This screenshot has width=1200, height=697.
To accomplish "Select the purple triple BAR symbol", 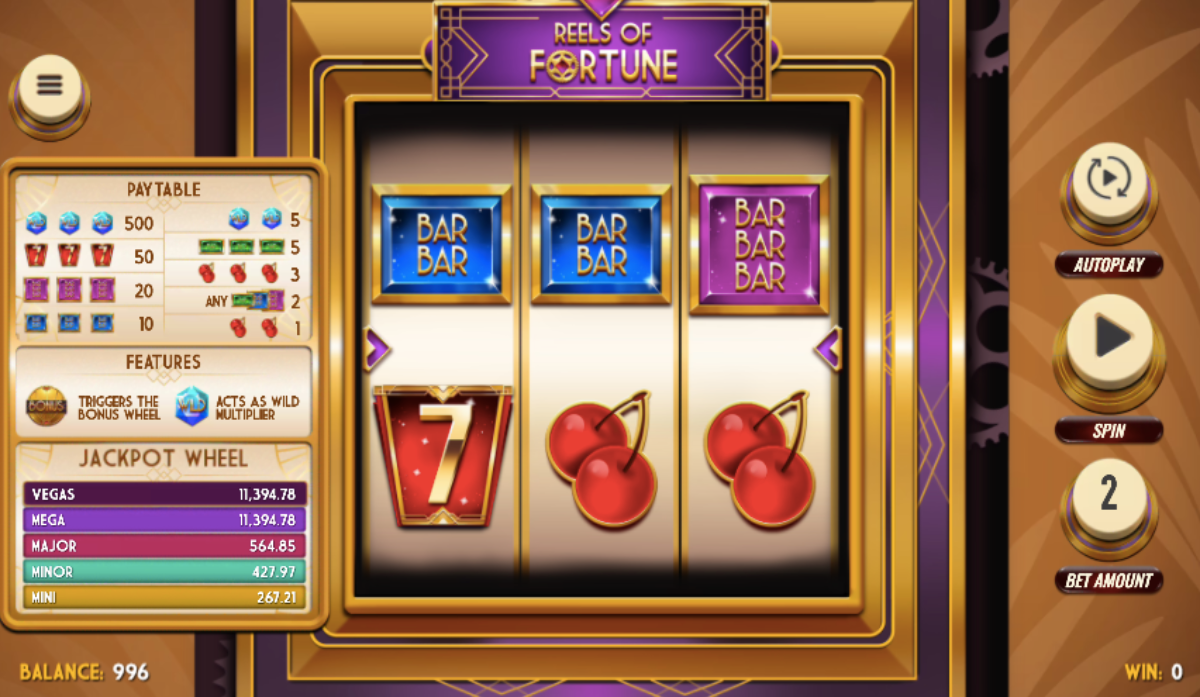I will (x=759, y=245).
